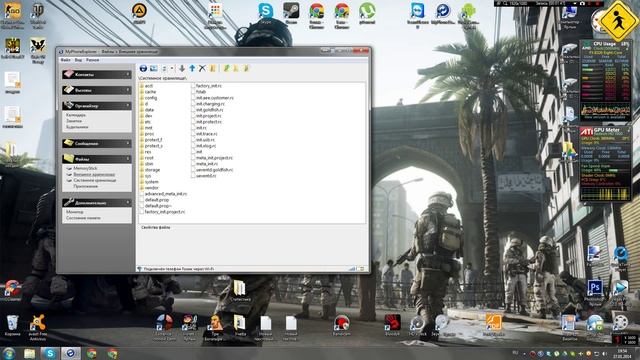This screenshot has width=640, height=360.
Task: Open the Вид menu
Action: [x=78, y=60]
